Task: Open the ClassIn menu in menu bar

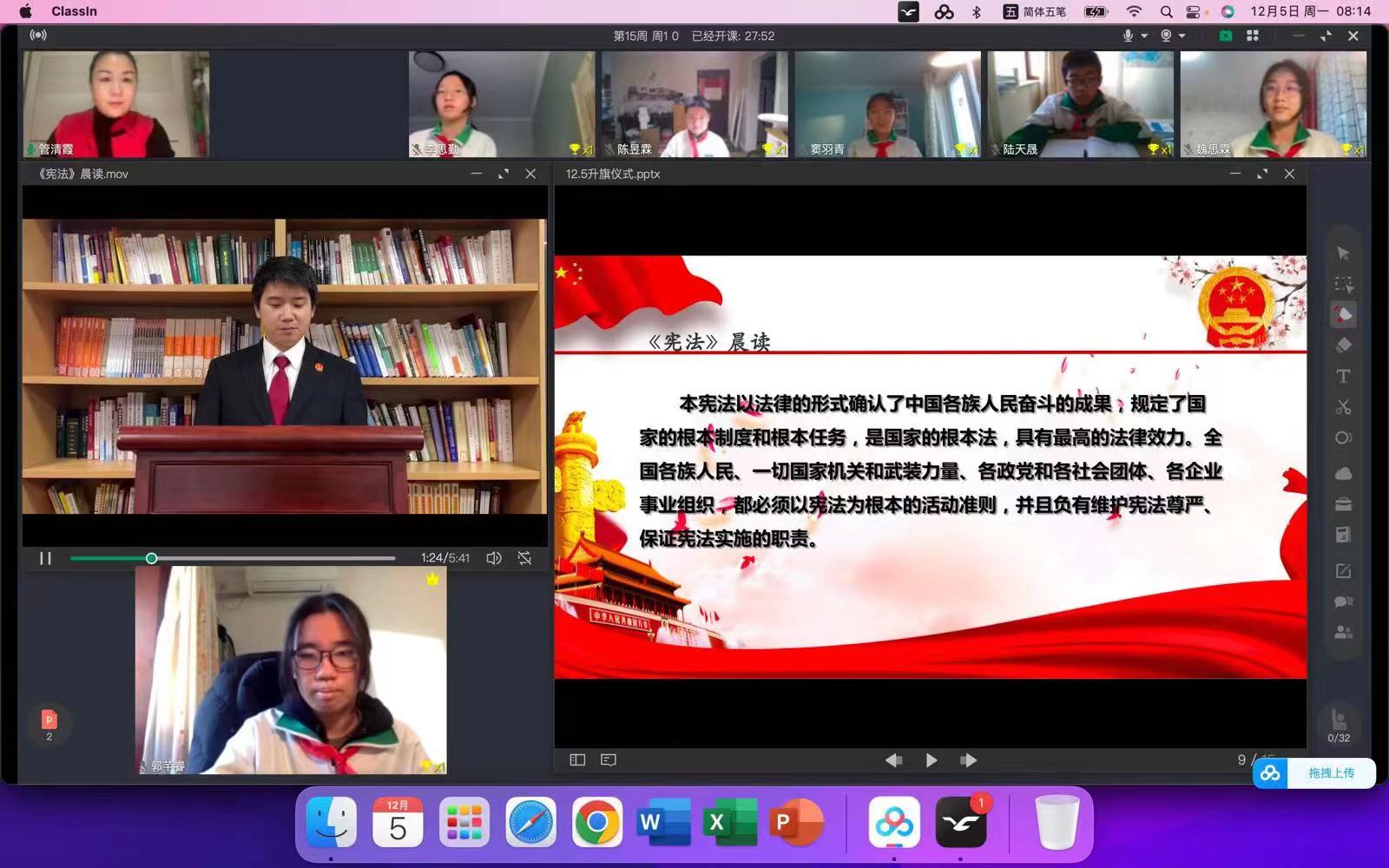Action: [74, 11]
